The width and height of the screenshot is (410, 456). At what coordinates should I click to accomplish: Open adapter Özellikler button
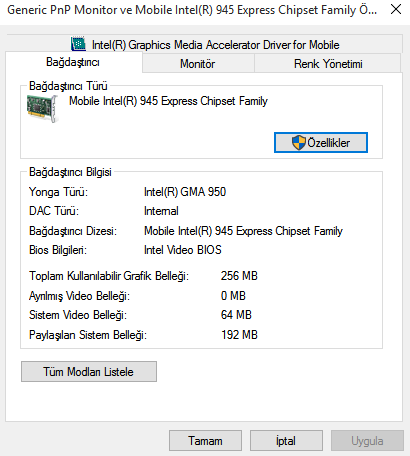point(321,143)
